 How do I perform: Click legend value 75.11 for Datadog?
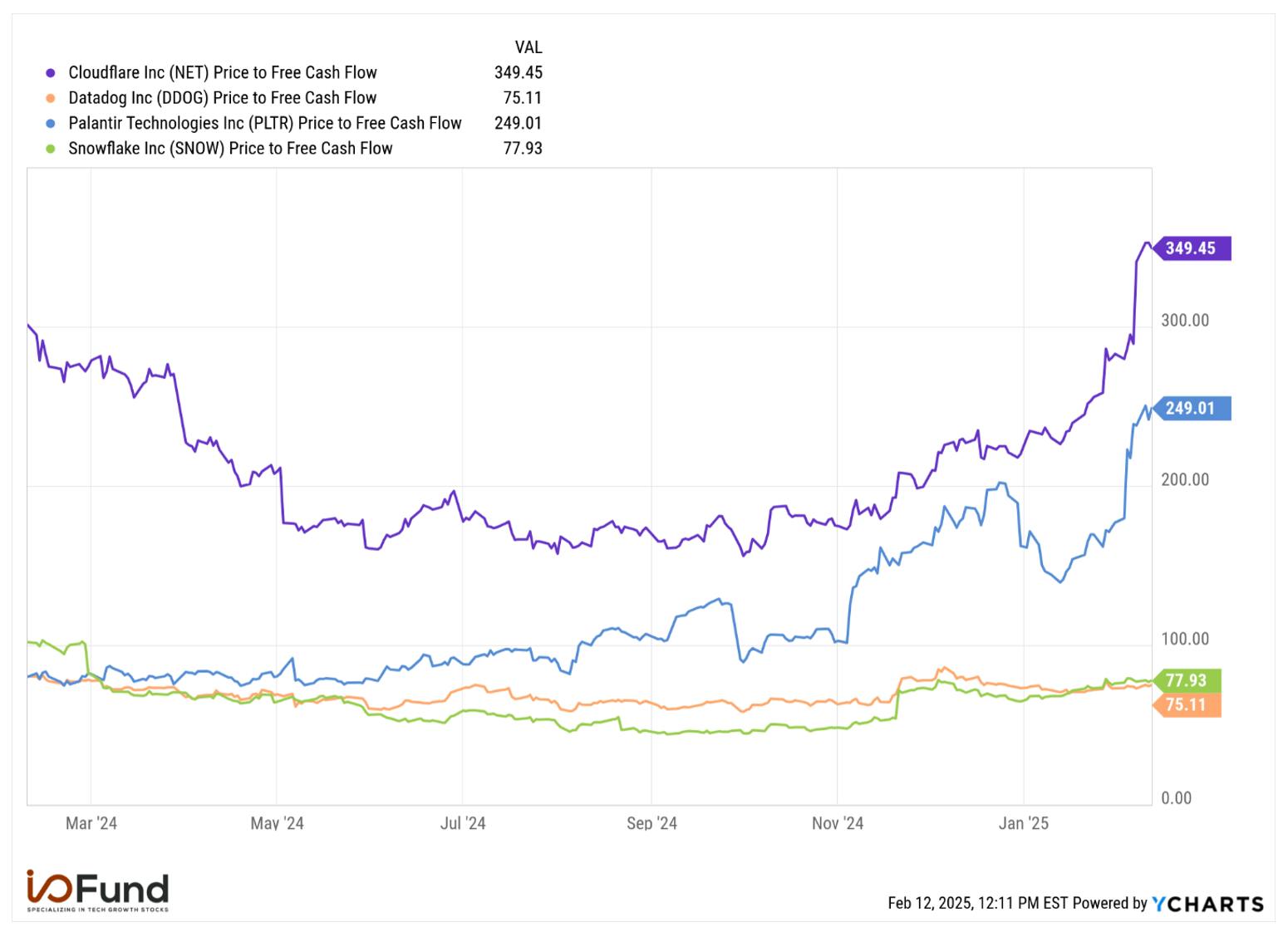click(523, 98)
